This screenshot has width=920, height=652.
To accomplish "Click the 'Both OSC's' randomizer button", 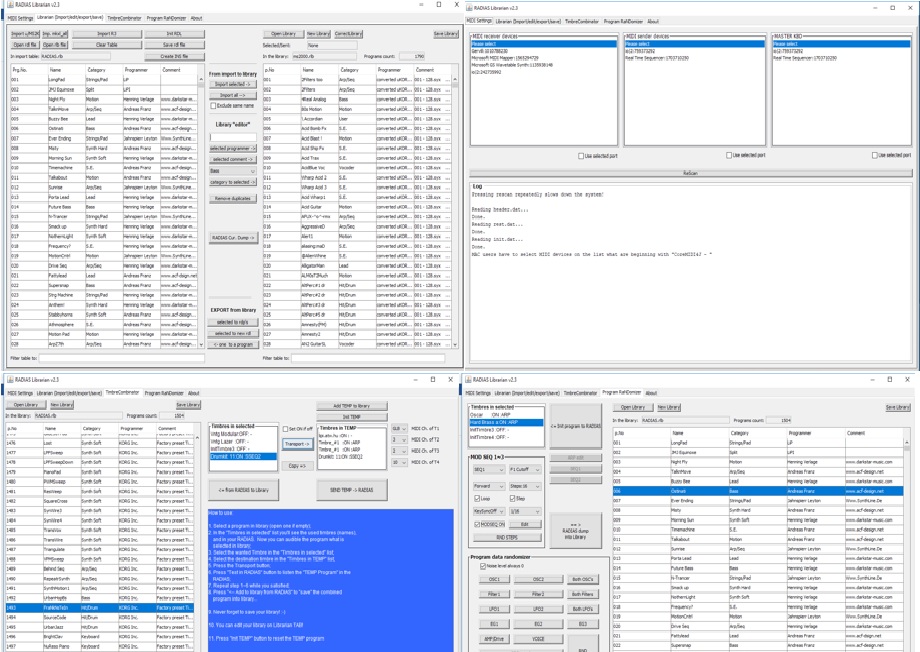I will coord(583,579).
